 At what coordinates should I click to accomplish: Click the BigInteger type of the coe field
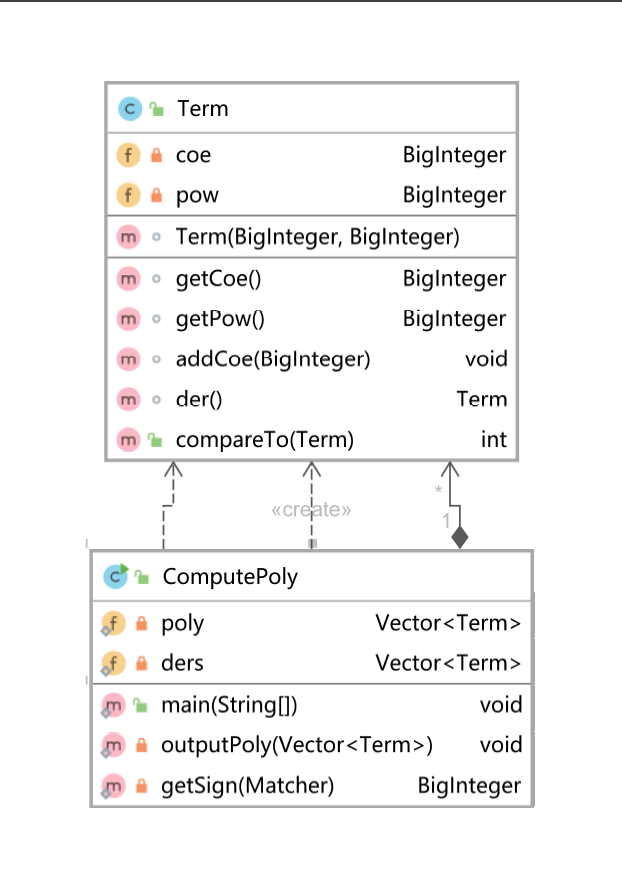tap(454, 156)
